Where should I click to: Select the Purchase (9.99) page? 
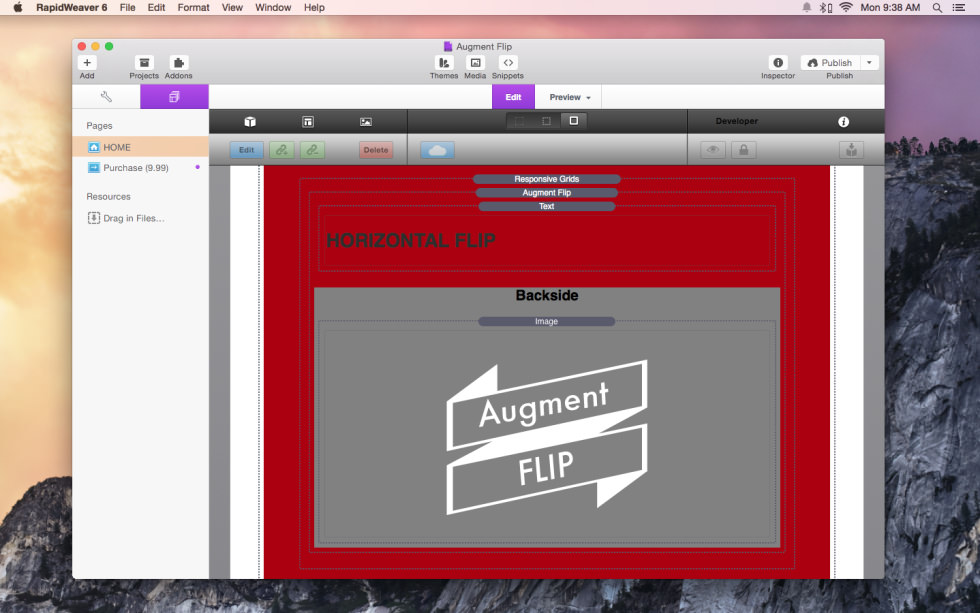[x=141, y=167]
